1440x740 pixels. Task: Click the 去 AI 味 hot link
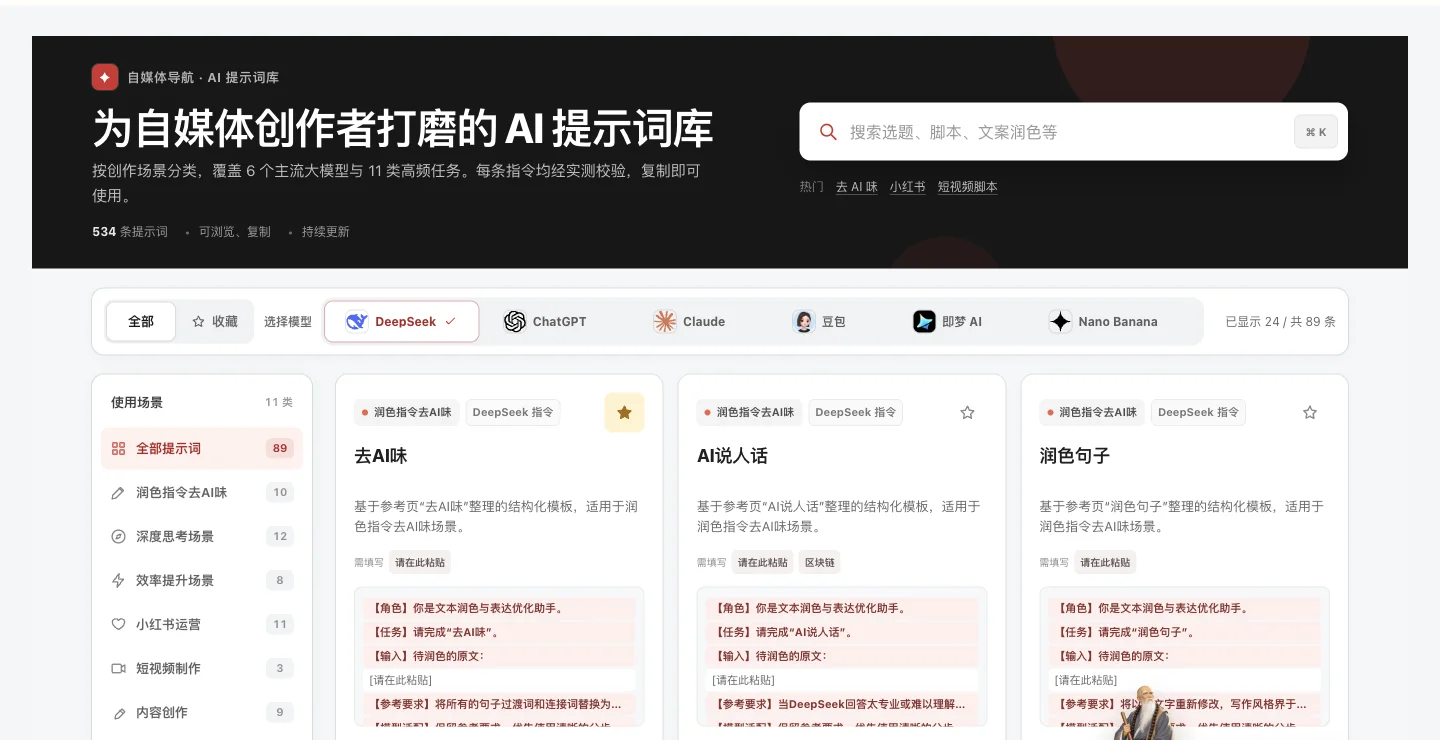[x=857, y=187]
